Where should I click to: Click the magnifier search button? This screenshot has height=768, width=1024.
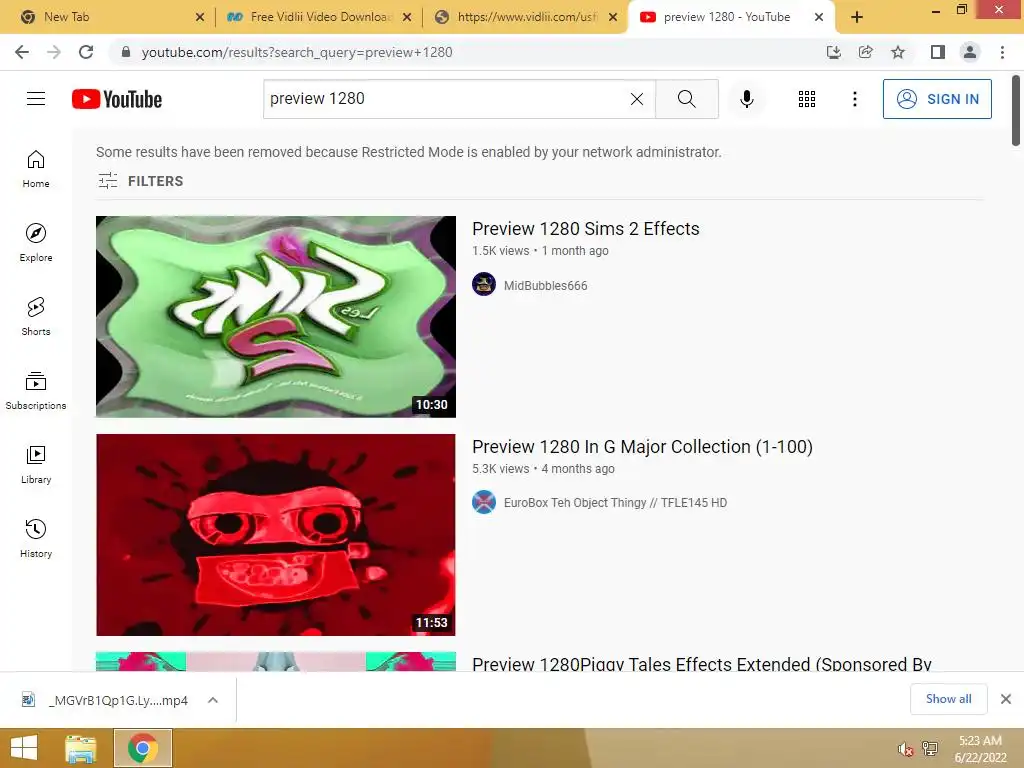click(x=686, y=99)
